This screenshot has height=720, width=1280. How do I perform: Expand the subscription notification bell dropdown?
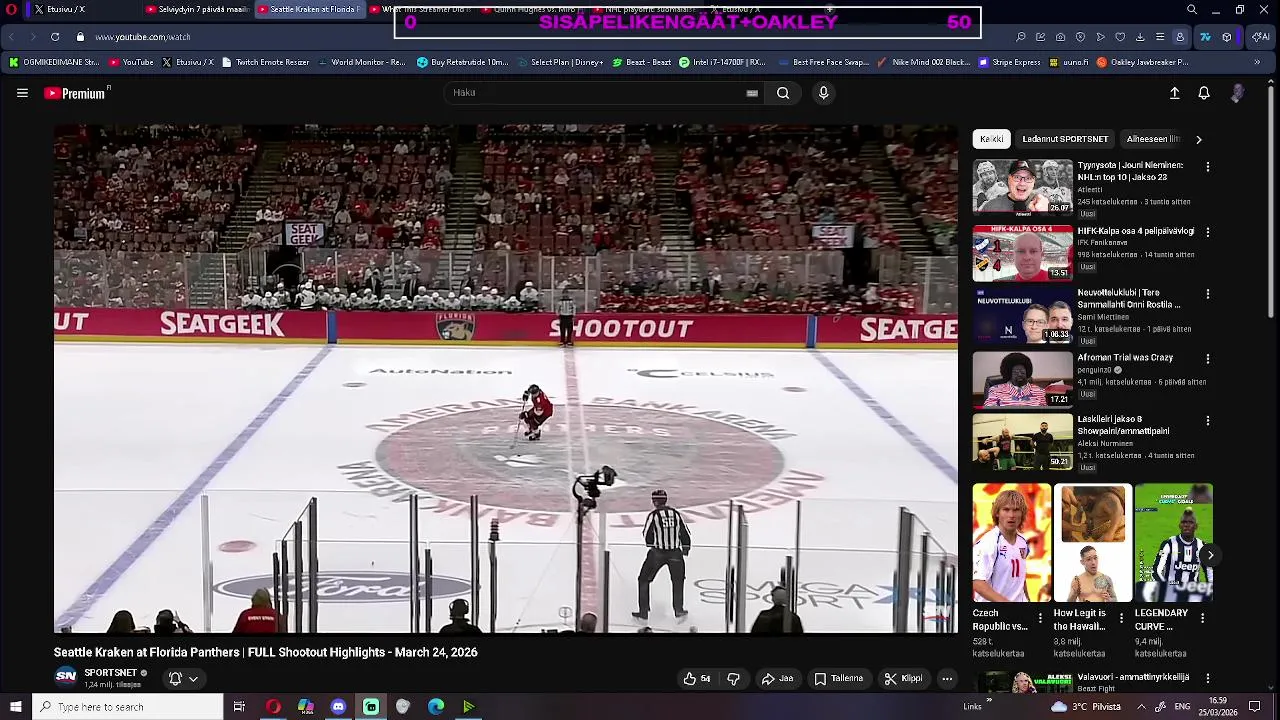[x=183, y=678]
